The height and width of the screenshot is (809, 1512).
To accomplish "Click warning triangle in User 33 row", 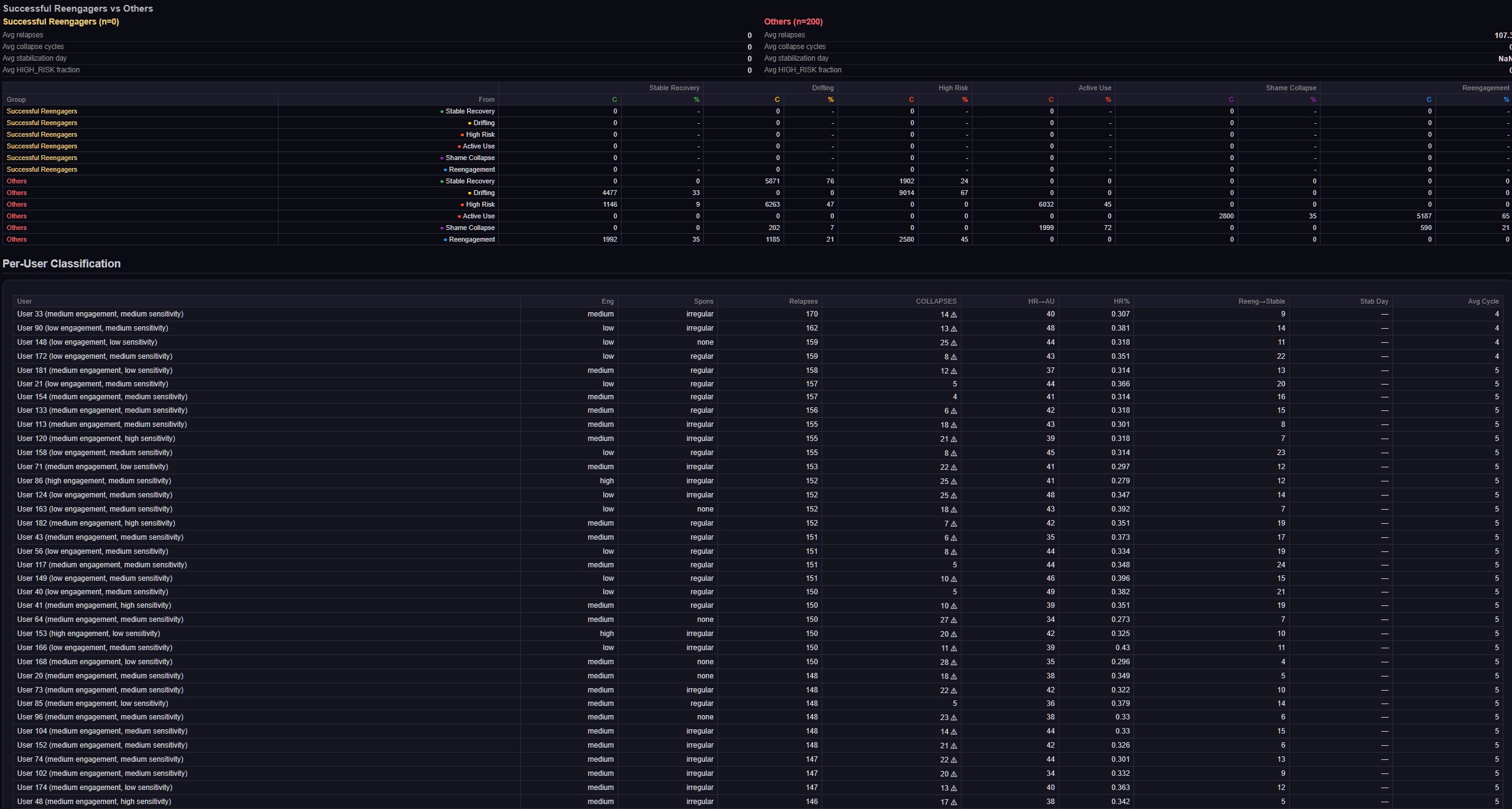I will coord(954,315).
